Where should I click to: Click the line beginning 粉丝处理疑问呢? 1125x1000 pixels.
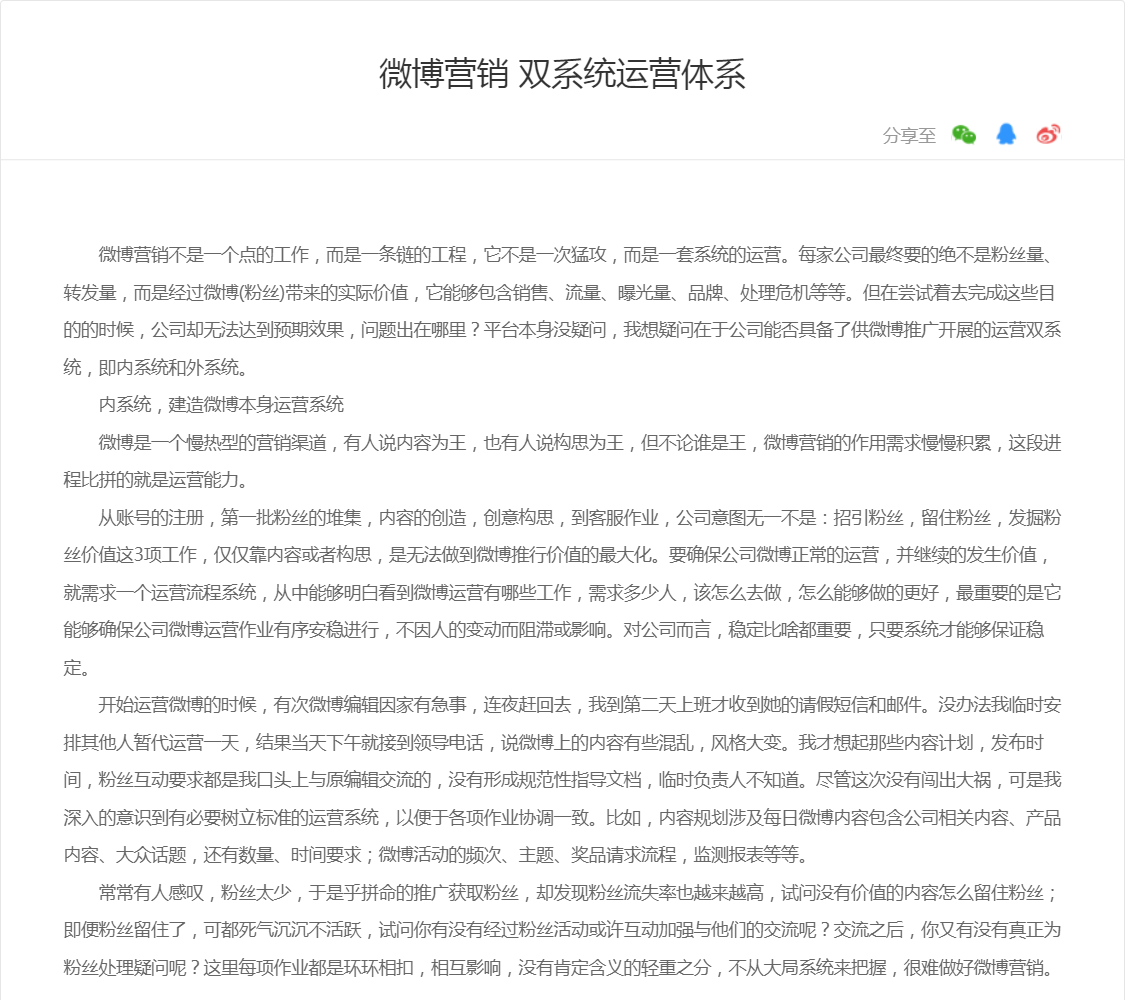[x=562, y=968]
